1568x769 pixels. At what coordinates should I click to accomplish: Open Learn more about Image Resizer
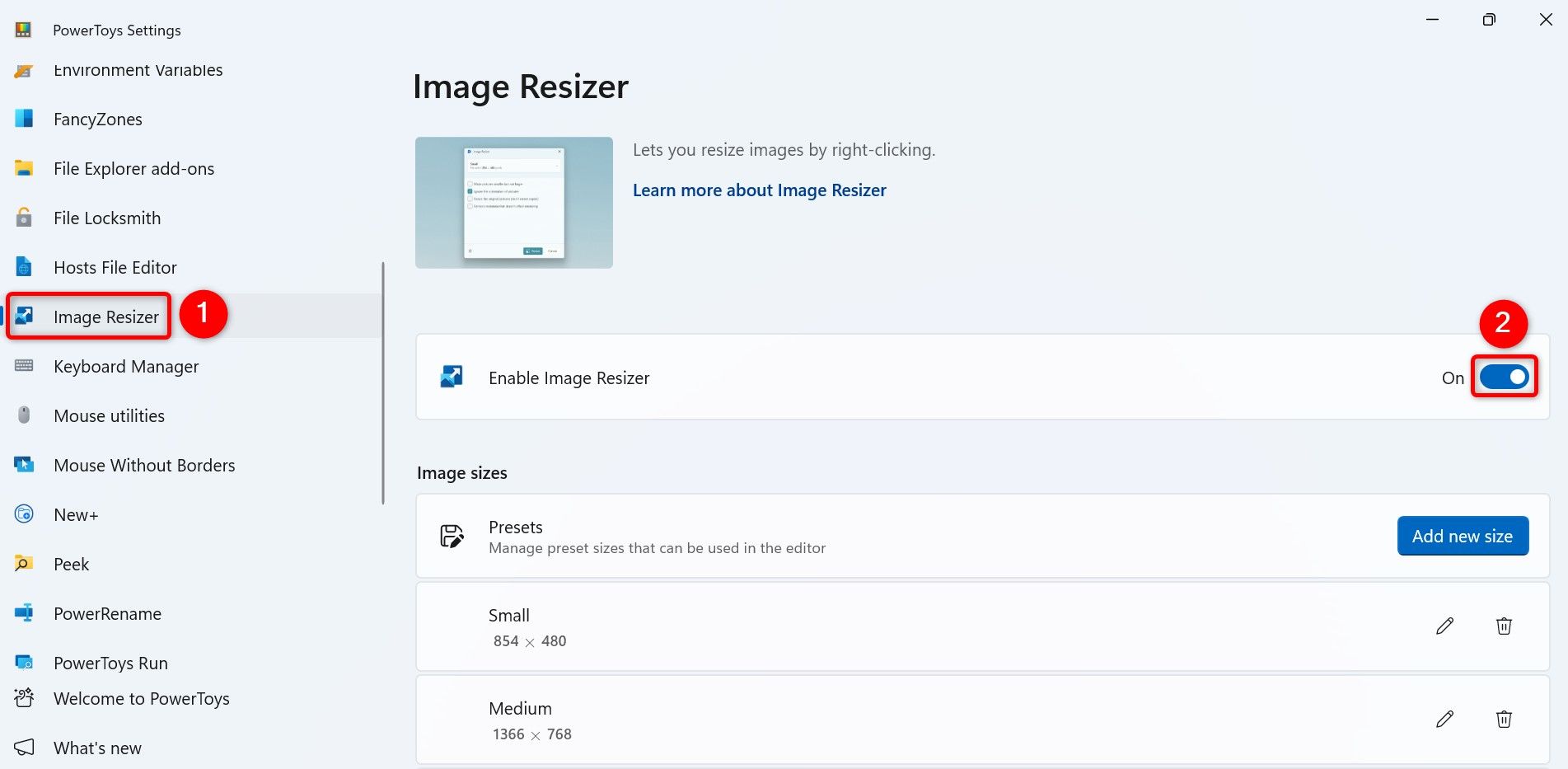tap(759, 190)
